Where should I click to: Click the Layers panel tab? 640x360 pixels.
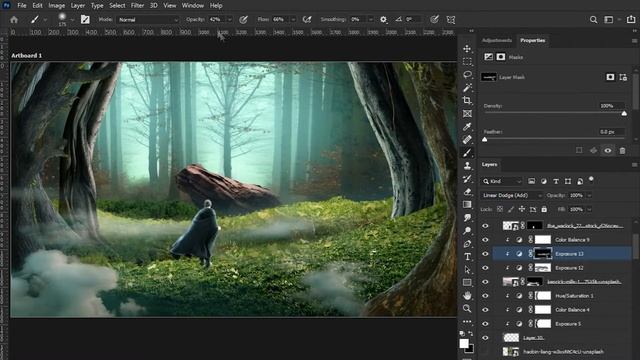coord(489,164)
